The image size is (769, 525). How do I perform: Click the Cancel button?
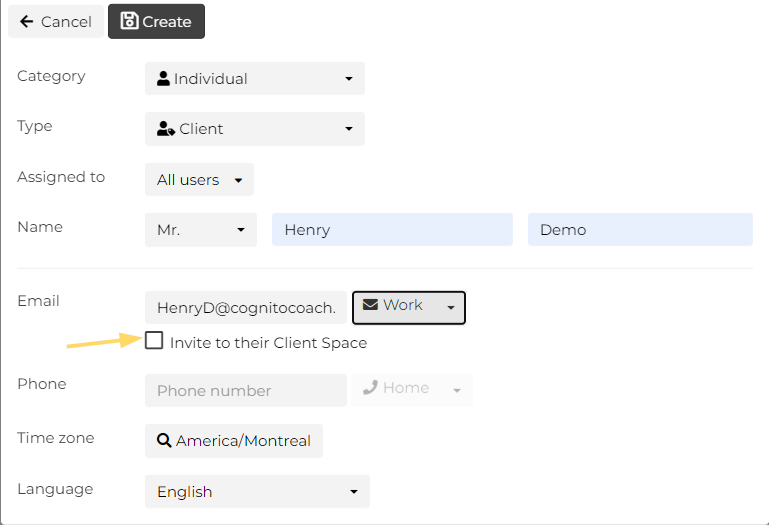coord(55,22)
